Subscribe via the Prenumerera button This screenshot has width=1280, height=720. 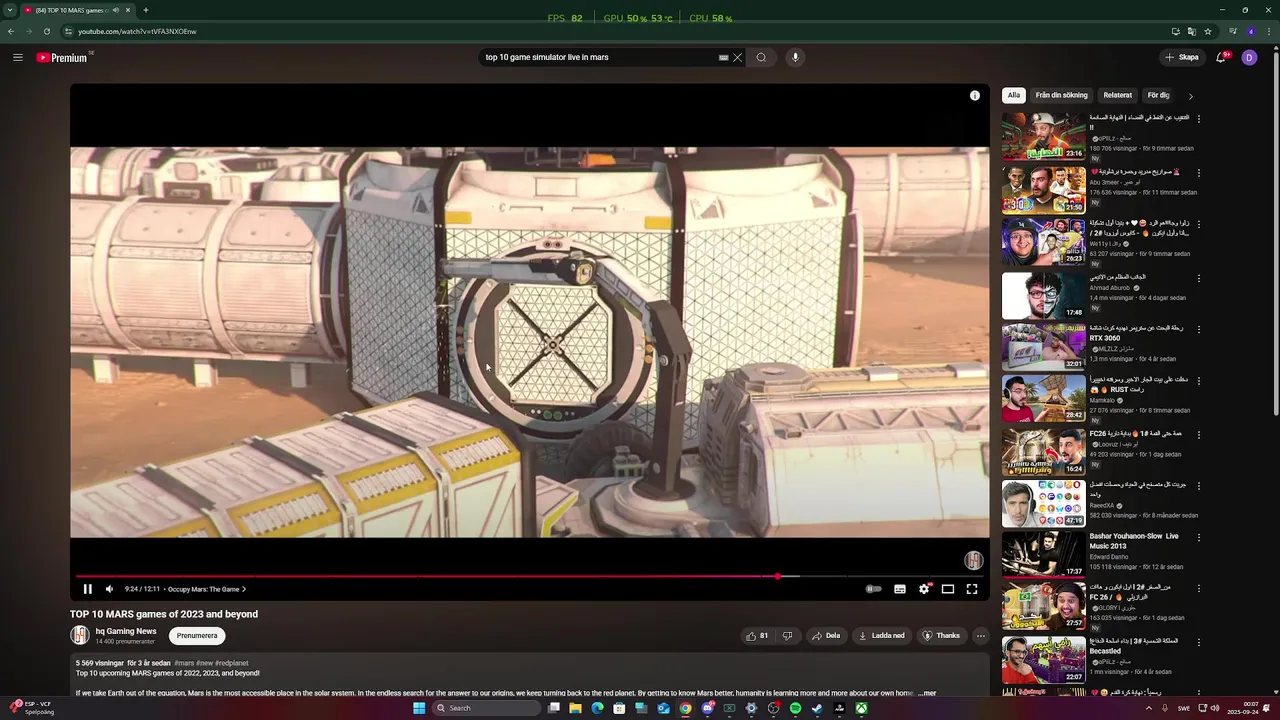[197, 636]
